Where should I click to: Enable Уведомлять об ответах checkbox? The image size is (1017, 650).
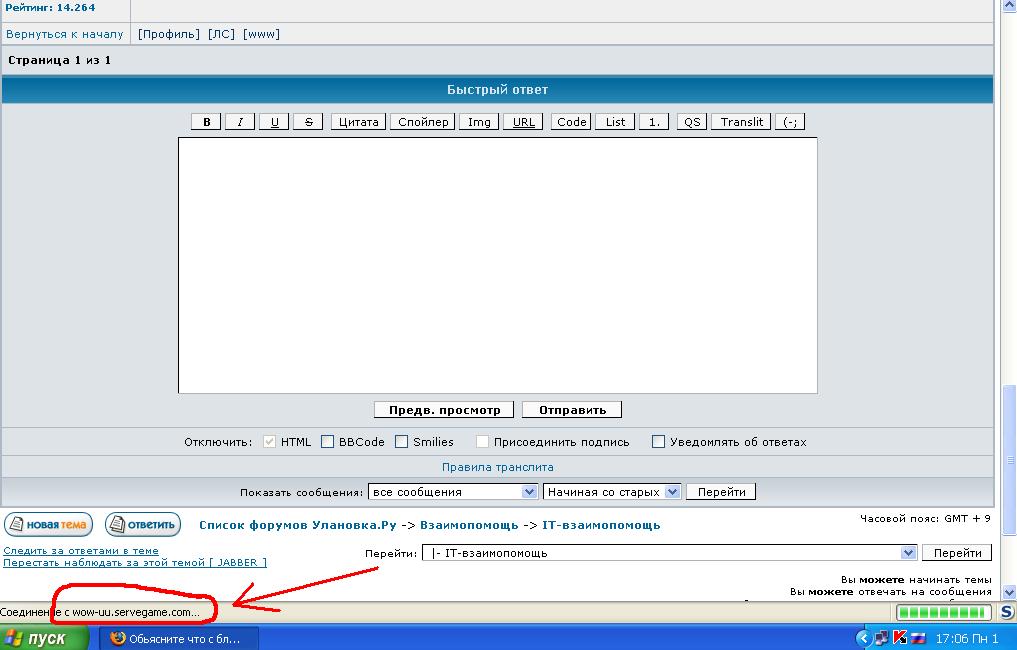point(658,442)
